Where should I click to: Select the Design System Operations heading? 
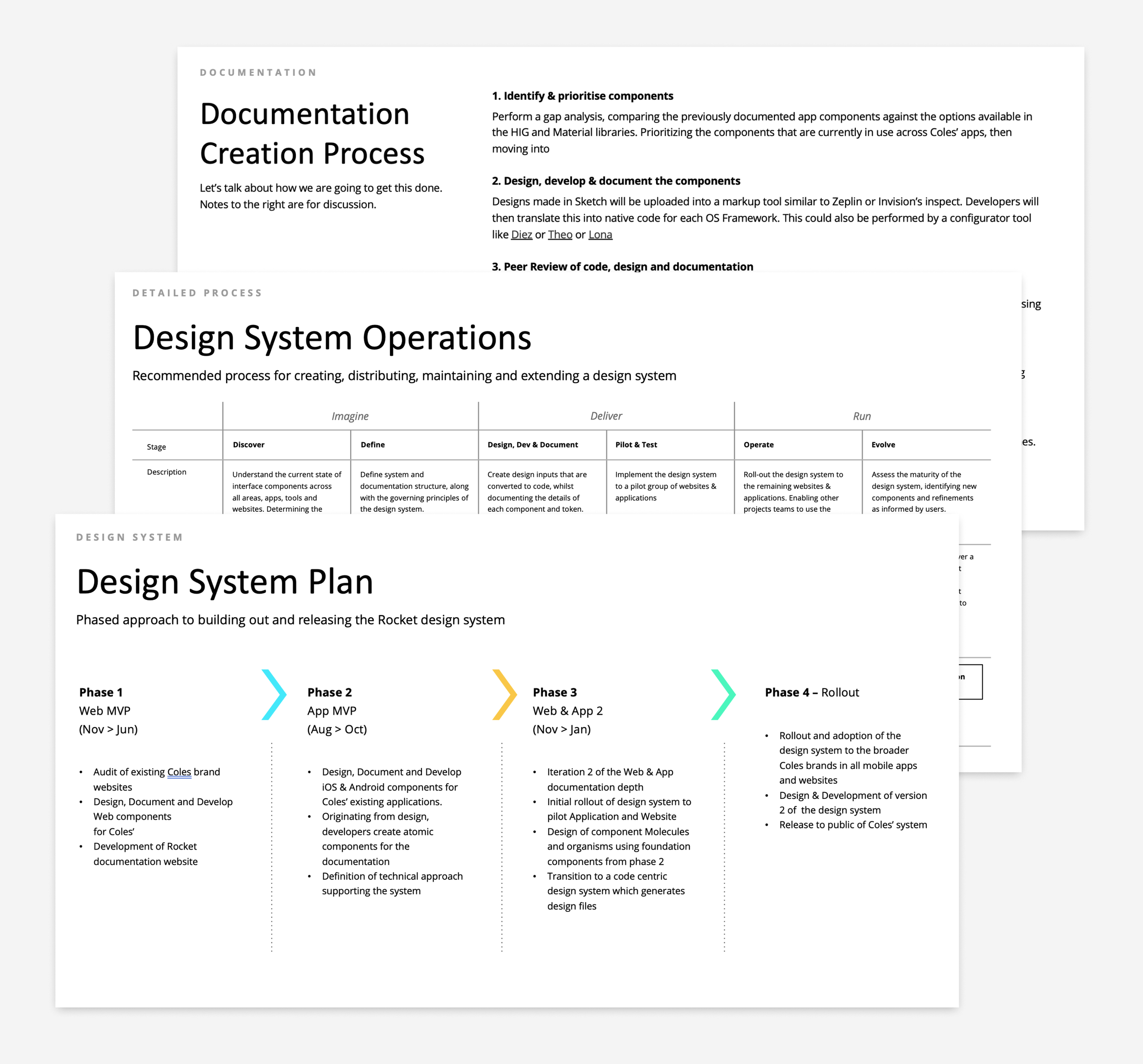[332, 337]
